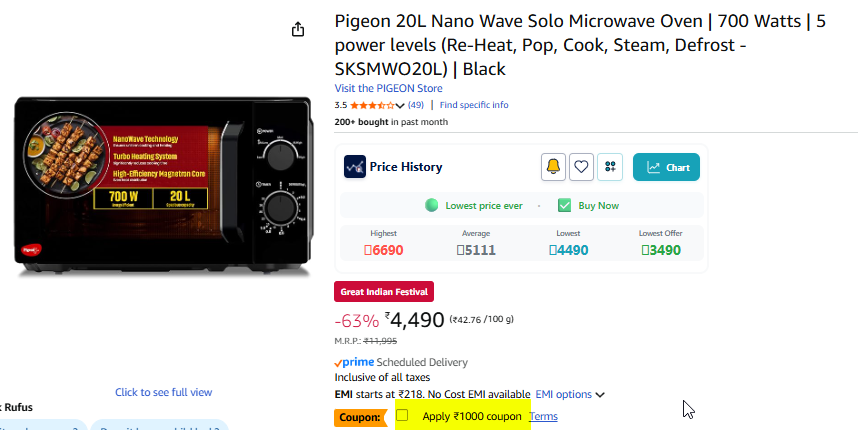Click the Great Indian Festival badge
Viewport: 858px width, 430px height.
pyautogui.click(x=383, y=292)
